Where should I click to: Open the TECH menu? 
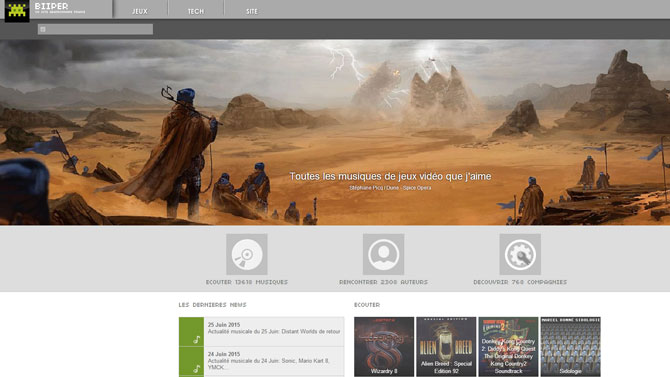tap(196, 12)
